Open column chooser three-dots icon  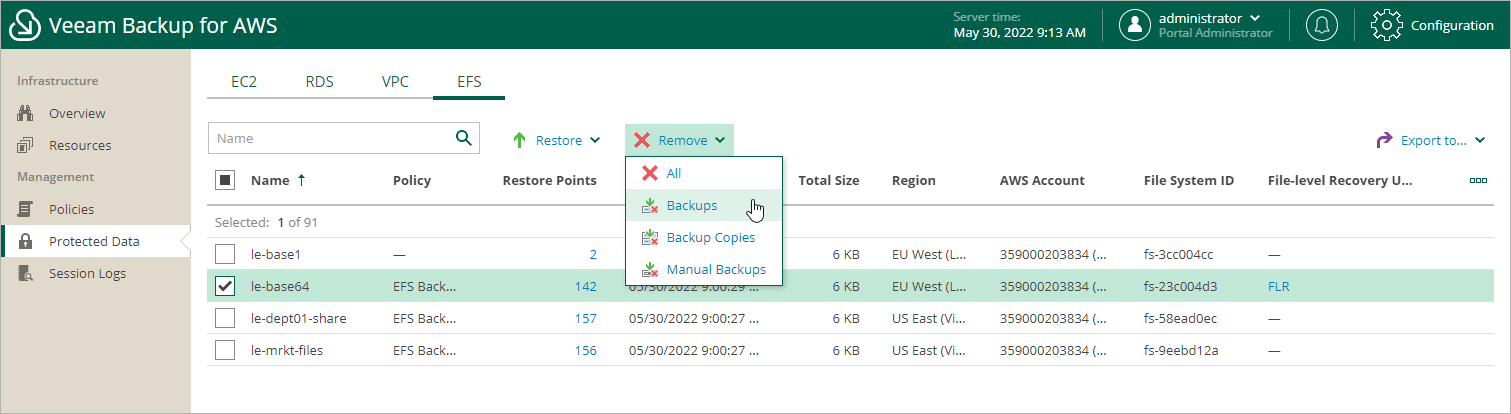(1478, 181)
